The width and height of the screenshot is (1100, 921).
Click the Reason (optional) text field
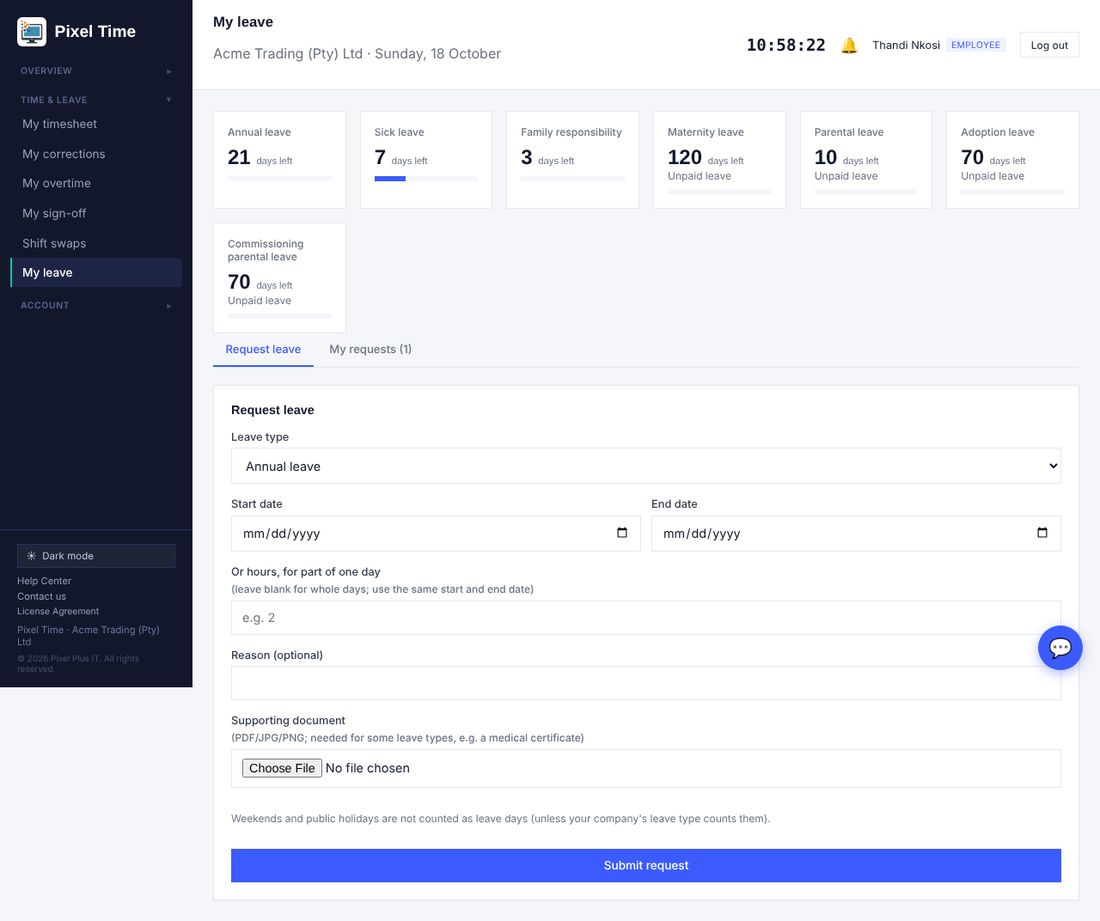(x=645, y=683)
